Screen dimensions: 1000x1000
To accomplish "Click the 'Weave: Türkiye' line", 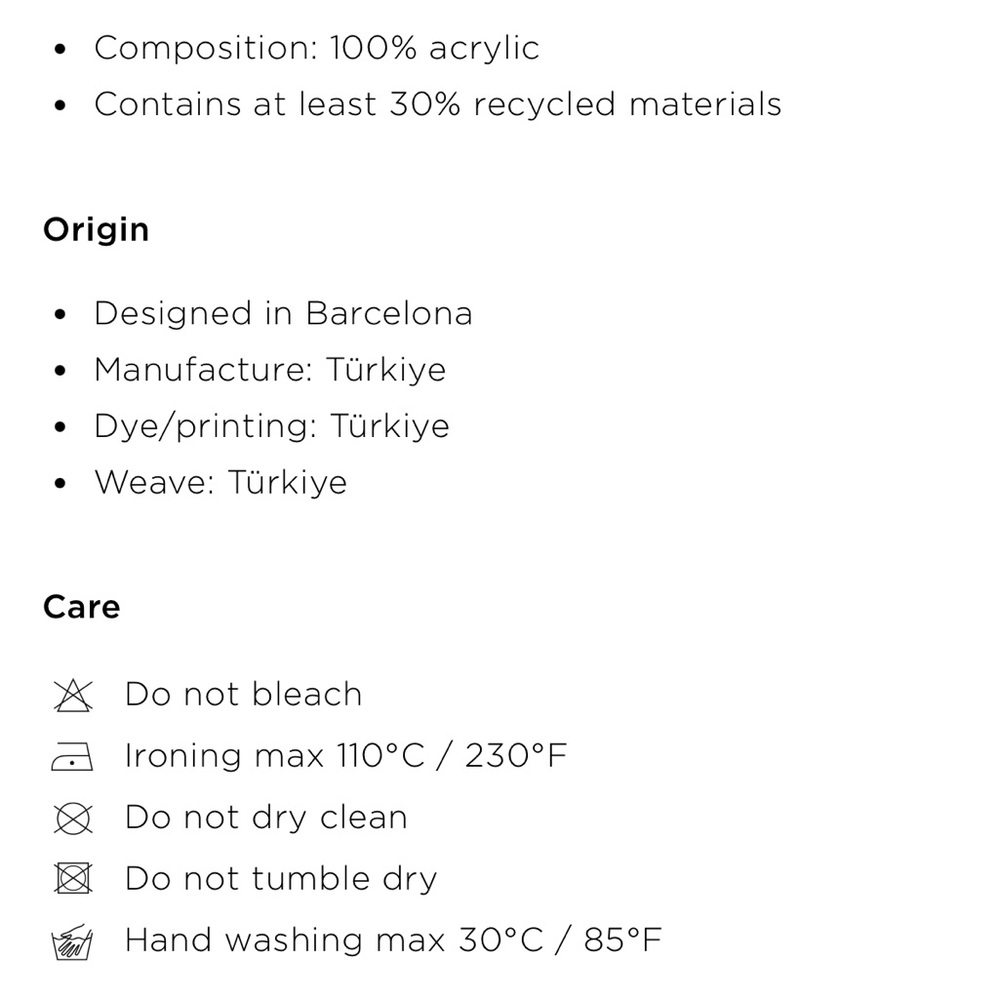I will [x=220, y=482].
